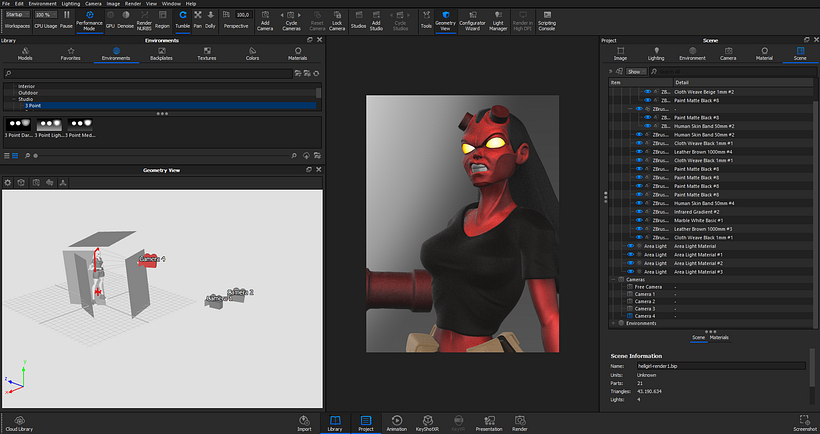Image resolution: width=820 pixels, height=434 pixels.
Task: Click the Add Camera toolbar button
Action: (265, 20)
